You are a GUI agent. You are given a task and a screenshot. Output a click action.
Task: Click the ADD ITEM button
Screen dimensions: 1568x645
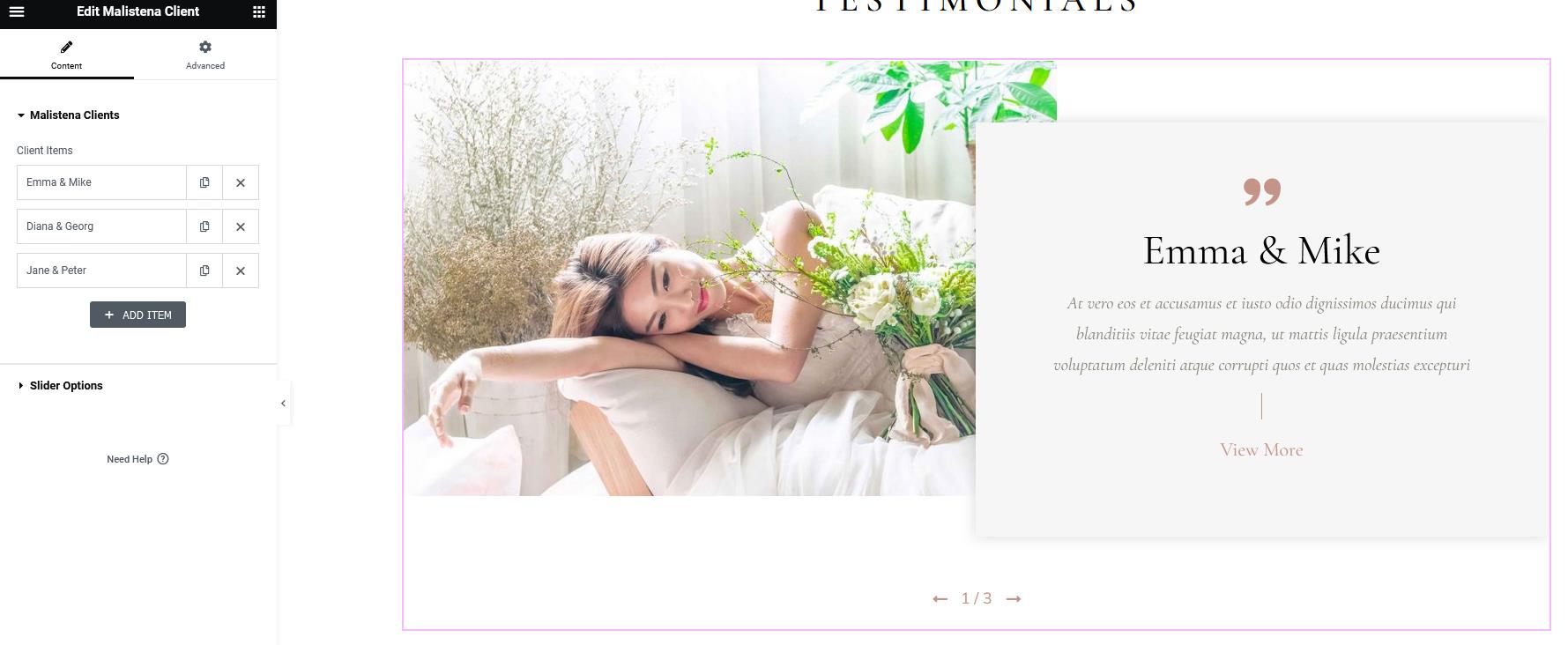pyautogui.click(x=137, y=315)
